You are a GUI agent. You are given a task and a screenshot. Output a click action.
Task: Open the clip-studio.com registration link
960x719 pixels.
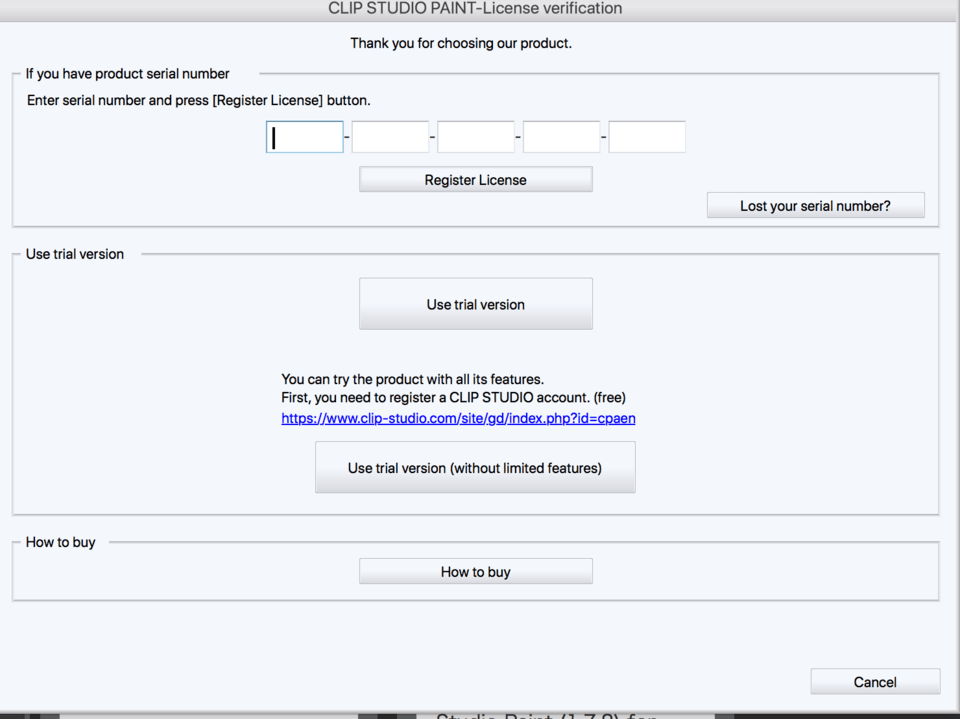pos(458,418)
